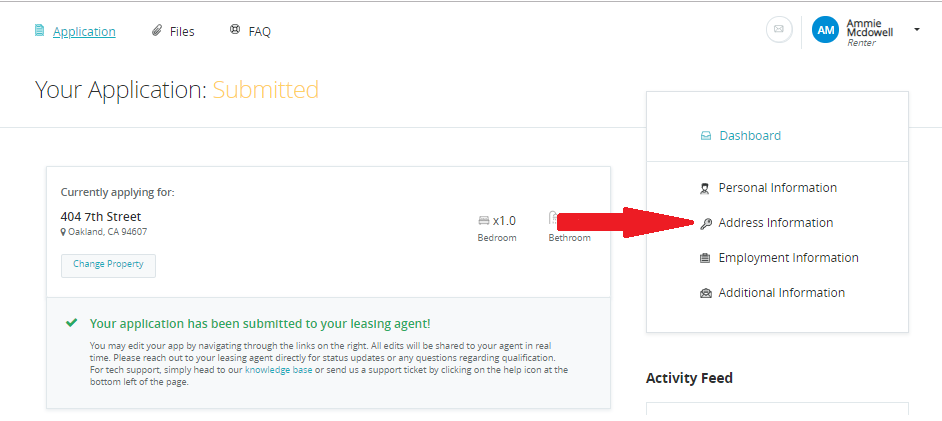Select Additional Information in the sidebar
This screenshot has width=942, height=421.
(781, 293)
